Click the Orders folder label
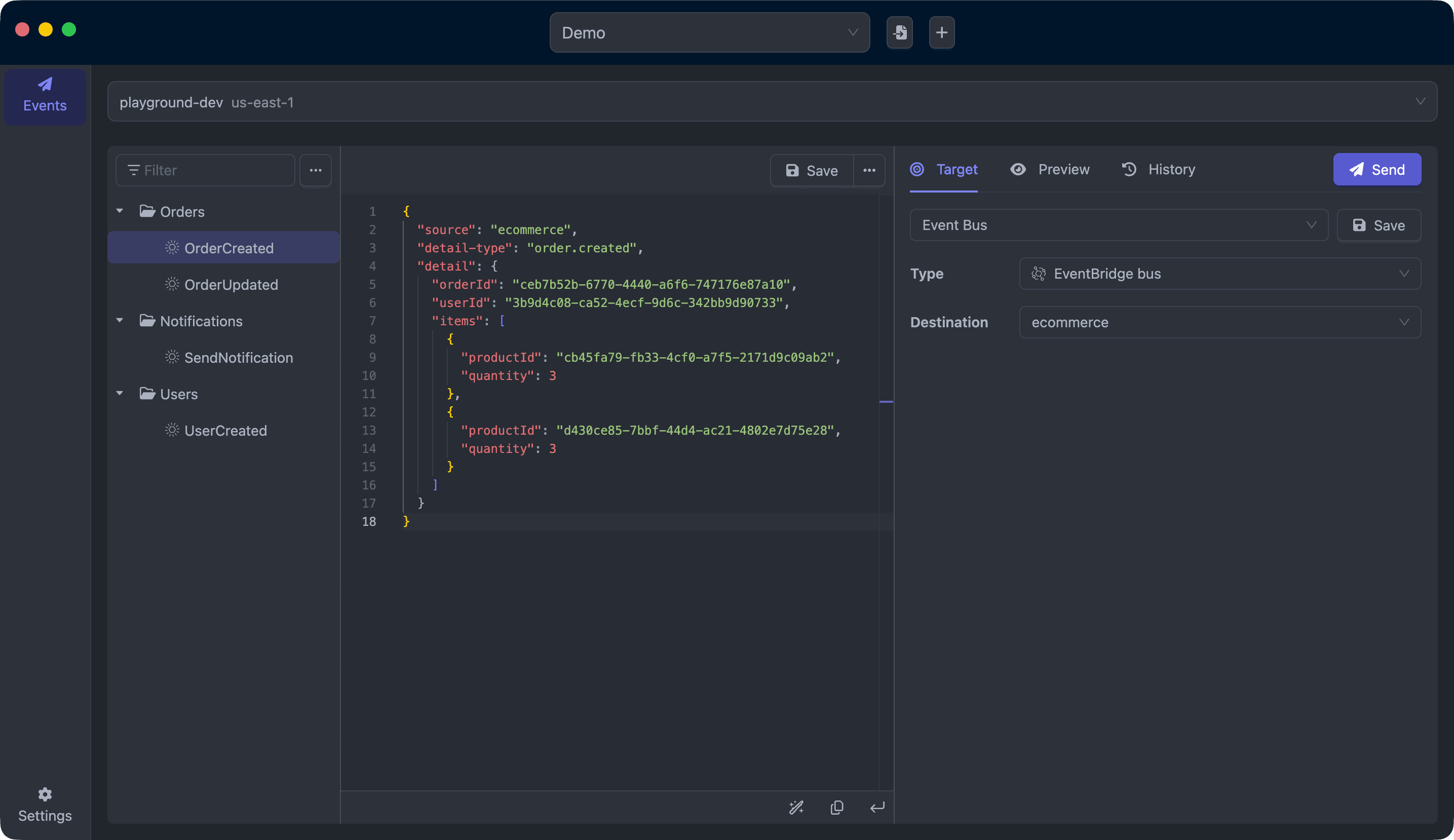This screenshot has width=1454, height=840. point(182,212)
